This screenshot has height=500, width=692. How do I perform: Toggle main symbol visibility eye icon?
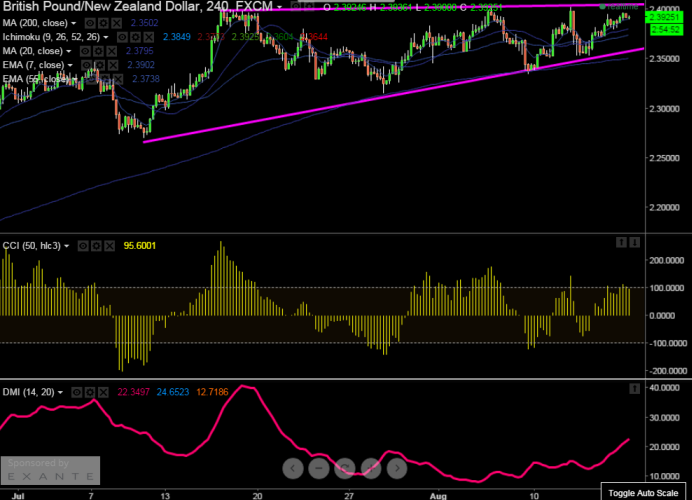point(296,7)
